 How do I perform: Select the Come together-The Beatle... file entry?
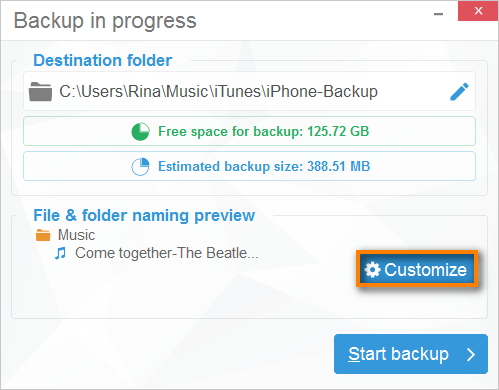pos(167,253)
